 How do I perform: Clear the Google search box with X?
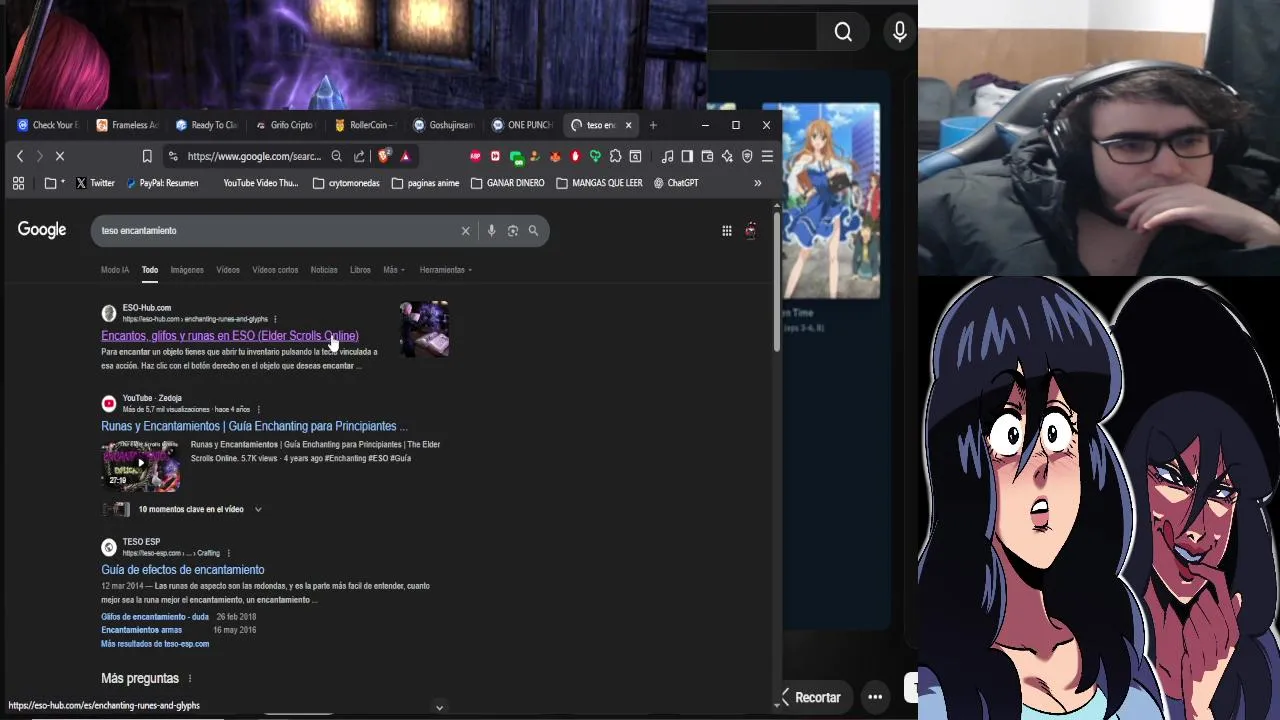tap(465, 231)
